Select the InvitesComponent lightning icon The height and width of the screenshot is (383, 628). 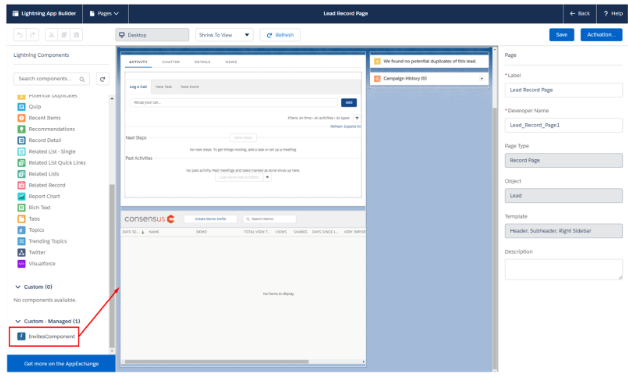coord(21,336)
